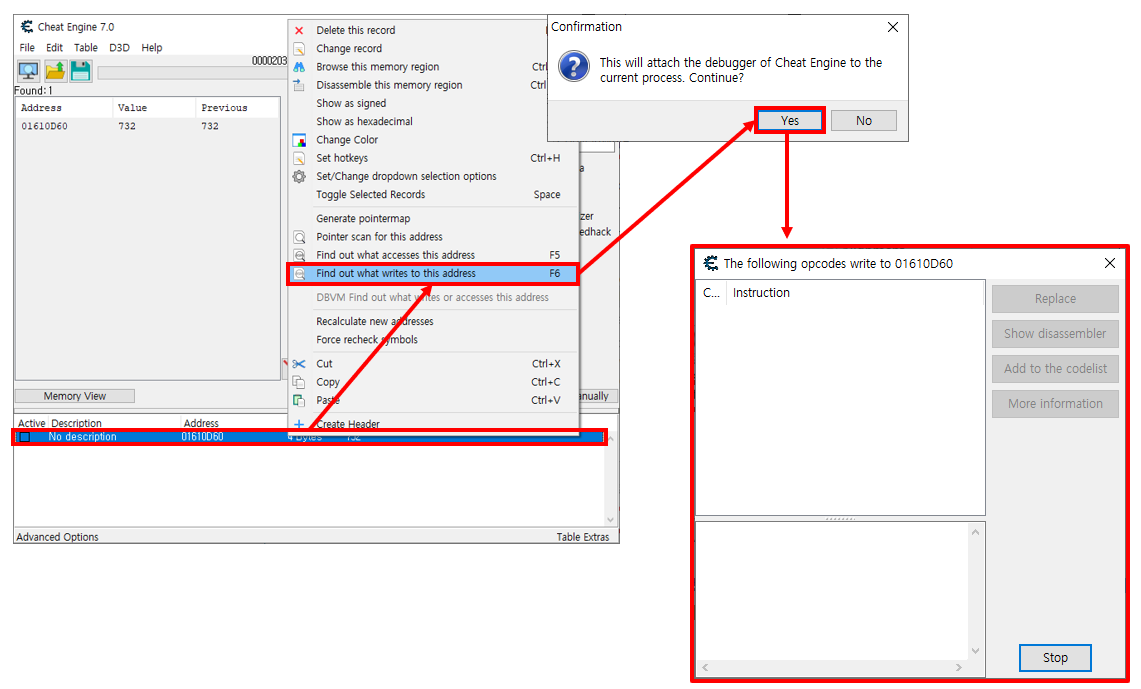The height and width of the screenshot is (689, 1141).
Task: Open the process selector monitor icon
Action: (x=28, y=71)
